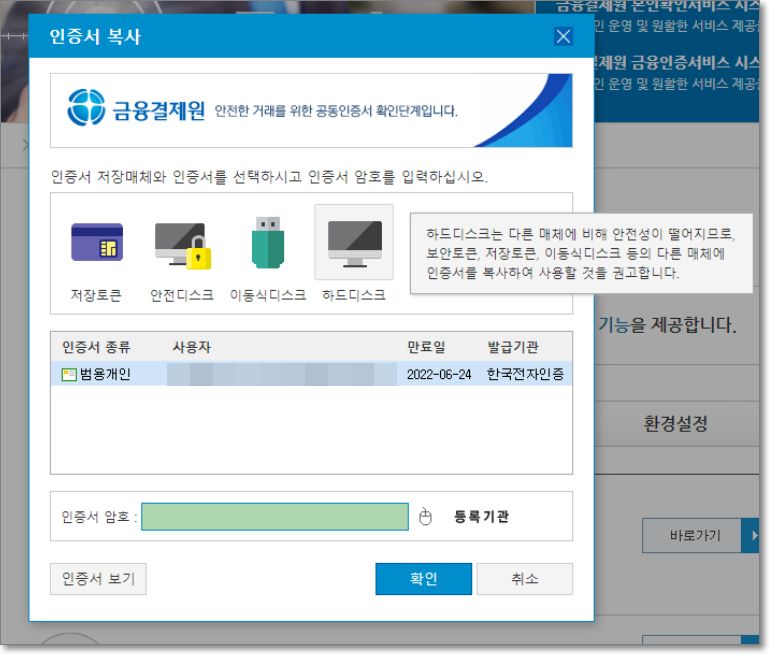Select the 저장토큰 storage media icon
Viewport: 769px width, 654px height.
[x=97, y=242]
